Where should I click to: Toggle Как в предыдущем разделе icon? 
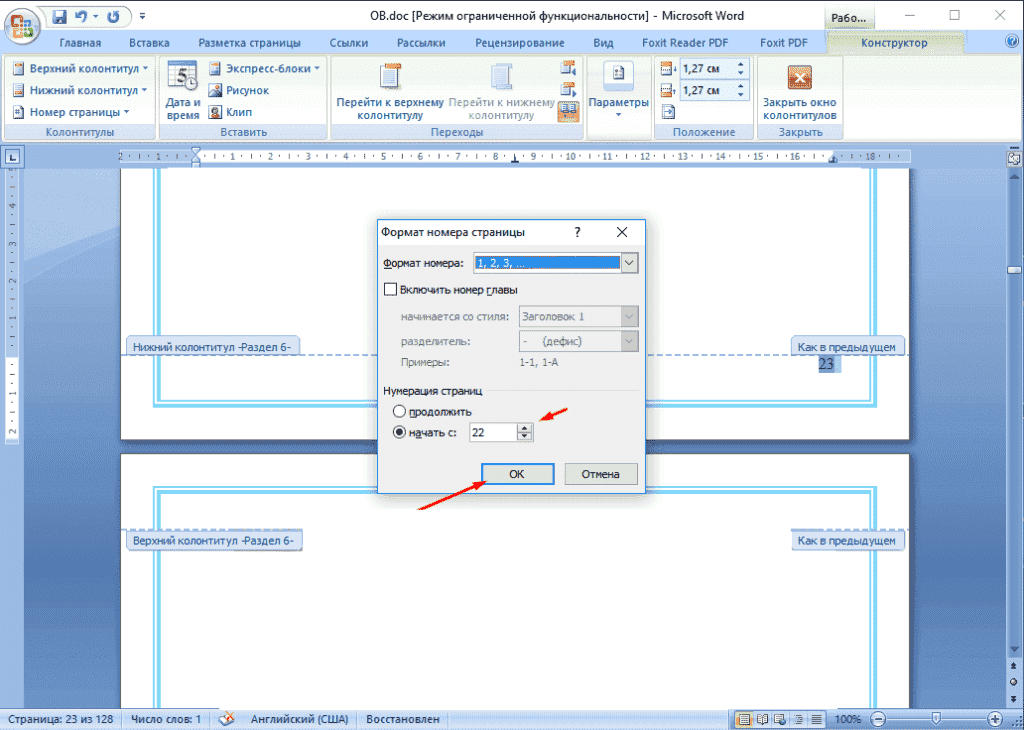pyautogui.click(x=568, y=111)
